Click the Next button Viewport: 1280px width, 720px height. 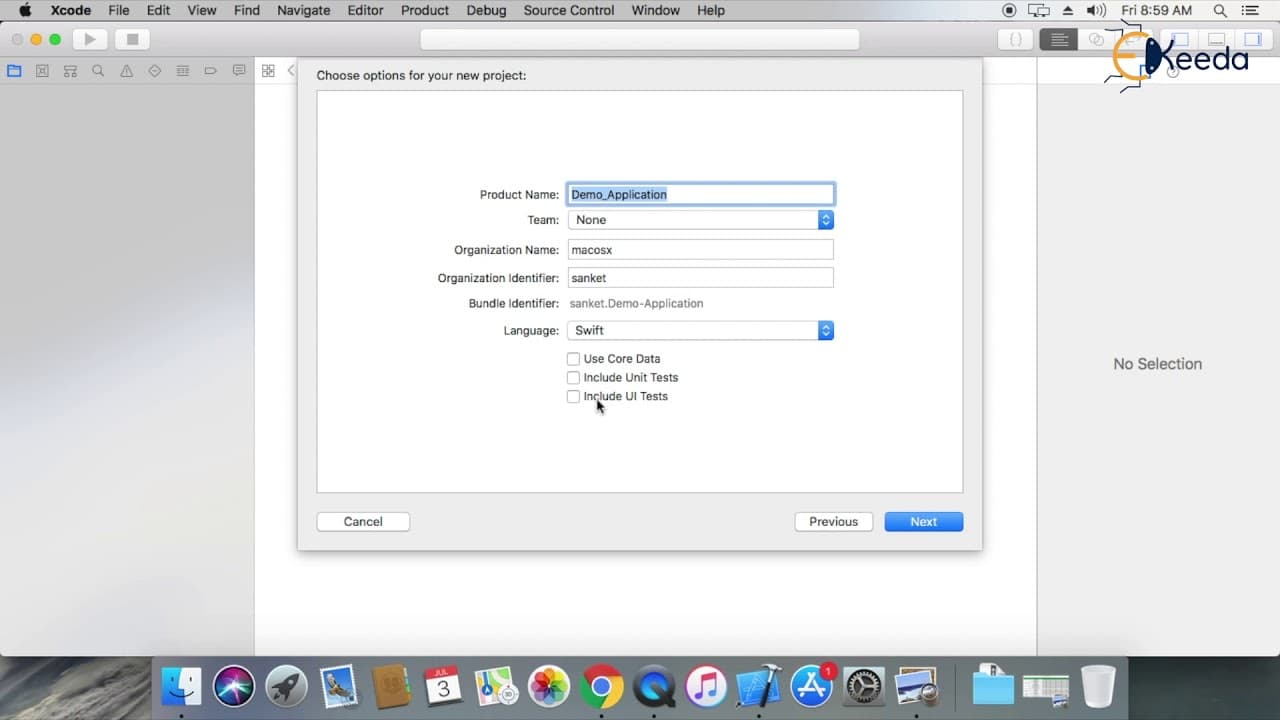coord(924,521)
